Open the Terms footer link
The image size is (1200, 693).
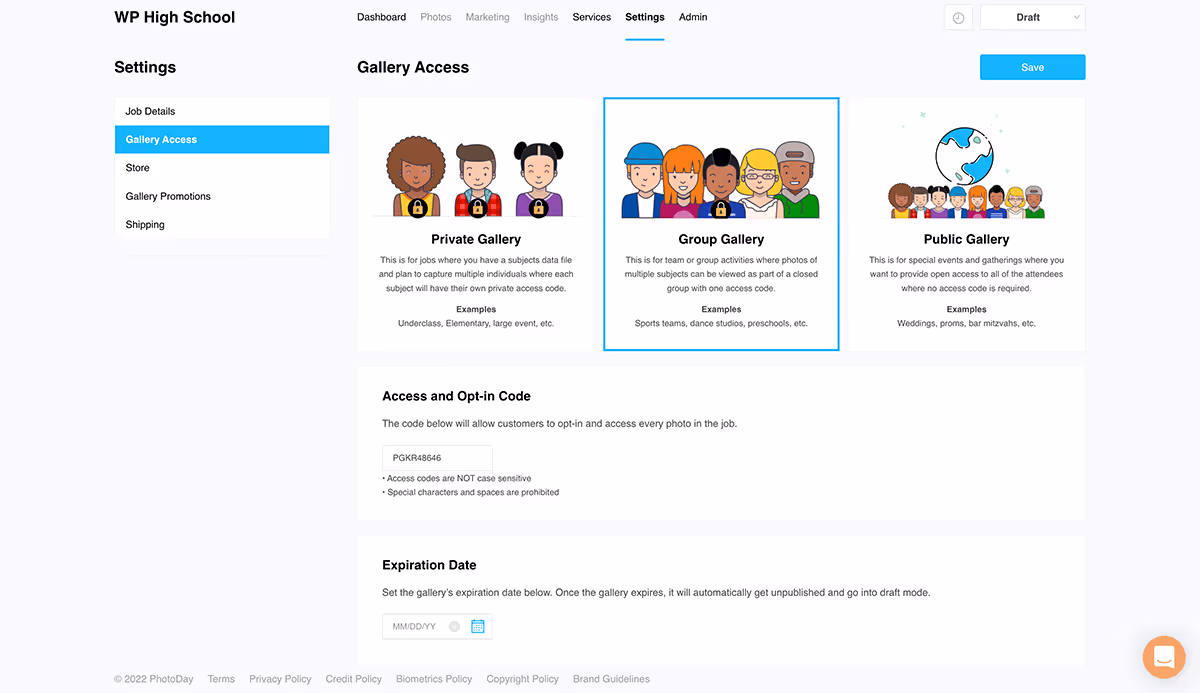point(221,679)
